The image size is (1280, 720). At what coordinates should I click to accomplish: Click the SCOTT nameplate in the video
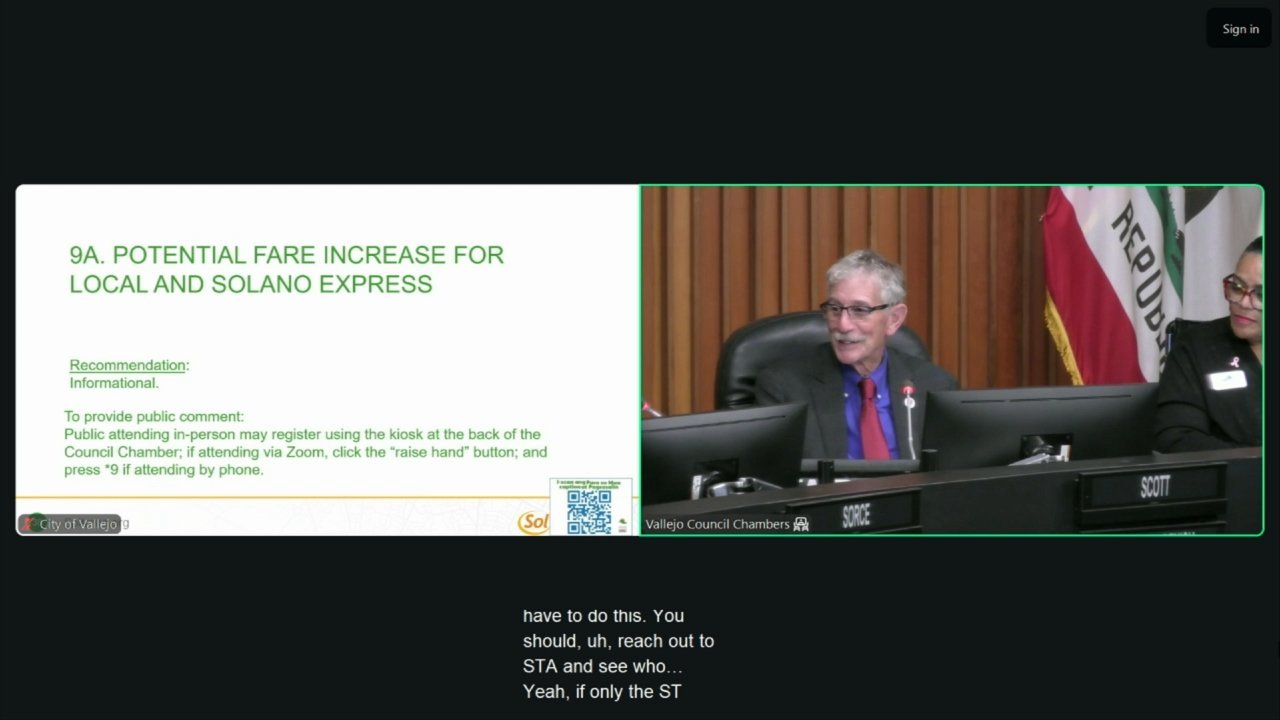pos(1154,487)
